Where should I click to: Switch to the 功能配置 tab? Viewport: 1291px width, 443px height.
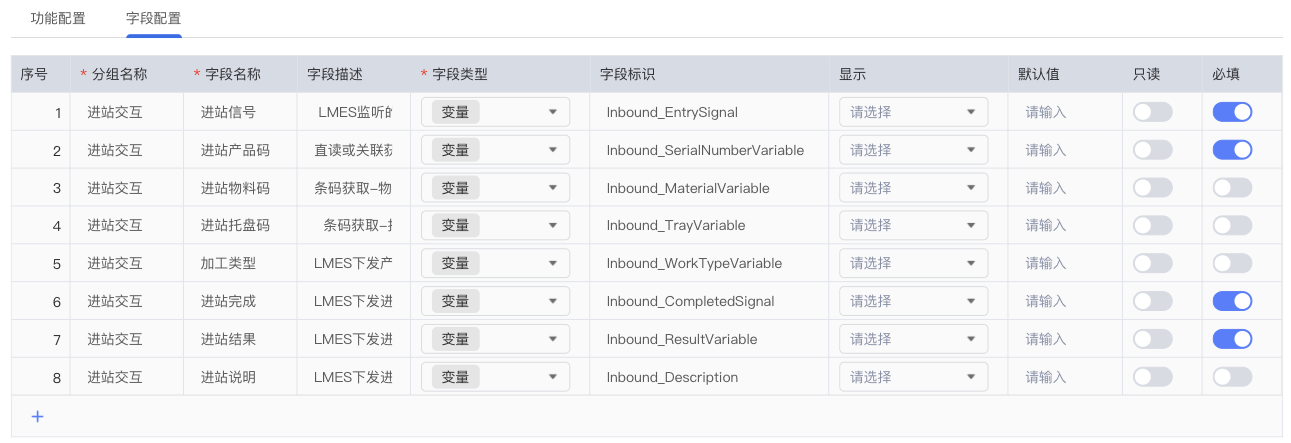[x=58, y=19]
